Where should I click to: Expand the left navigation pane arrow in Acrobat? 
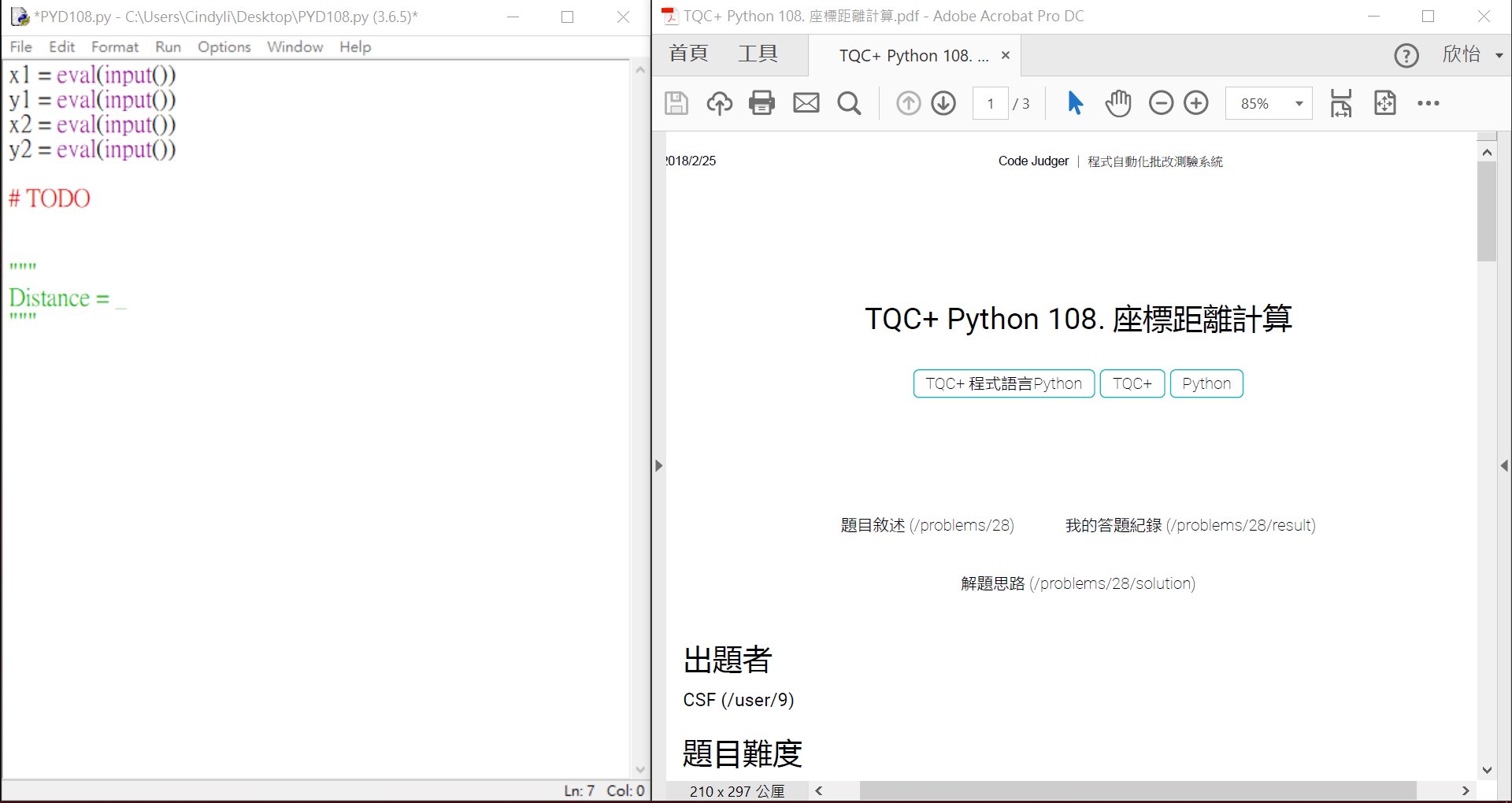[x=659, y=465]
